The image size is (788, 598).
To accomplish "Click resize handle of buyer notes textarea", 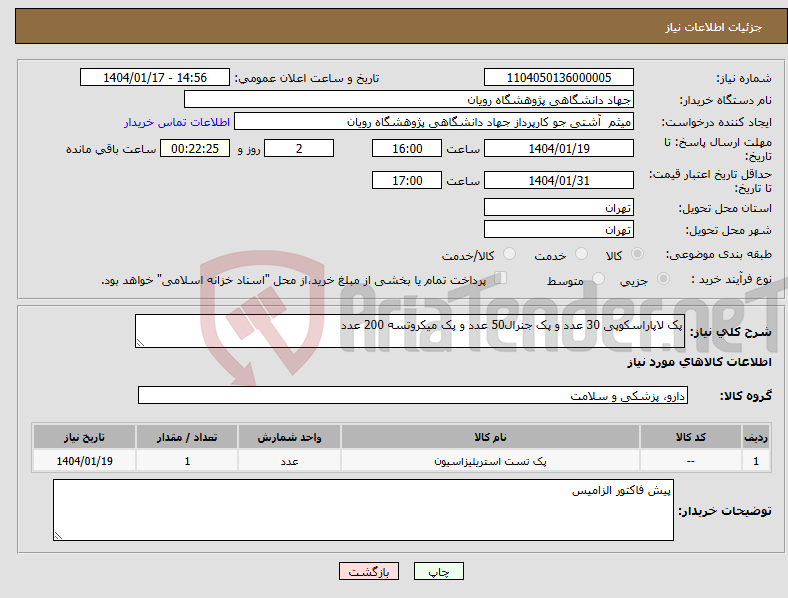I will pyautogui.click(x=58, y=536).
